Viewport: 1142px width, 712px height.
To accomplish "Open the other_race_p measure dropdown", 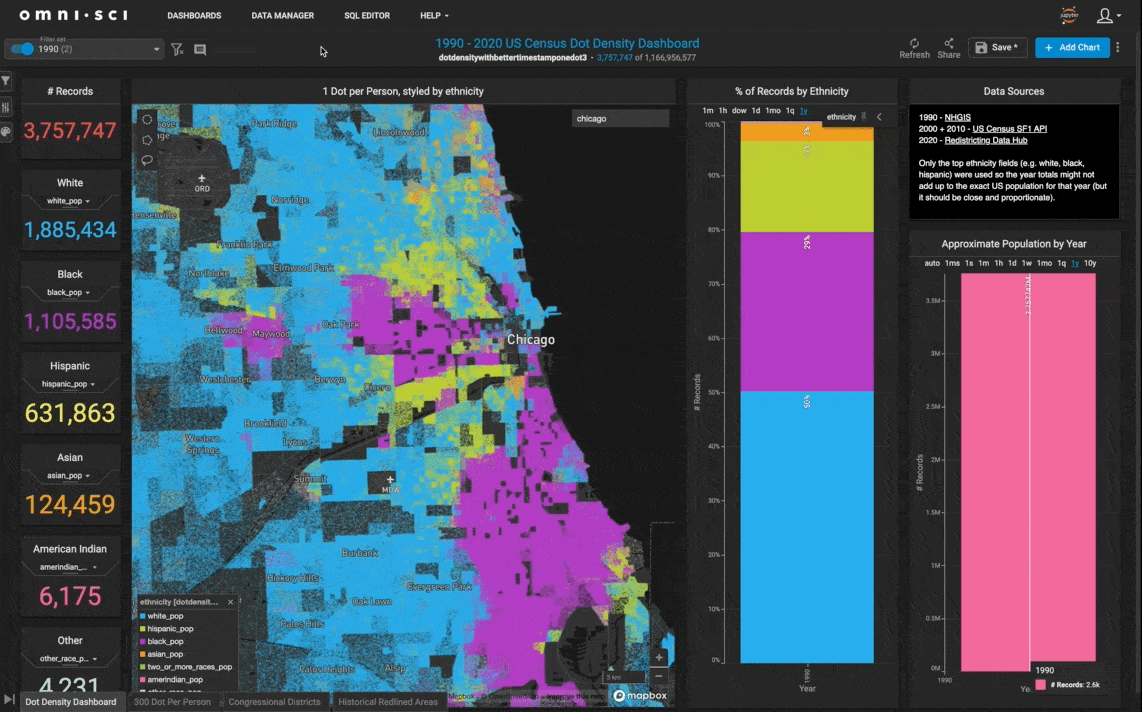I will pyautogui.click(x=68, y=659).
